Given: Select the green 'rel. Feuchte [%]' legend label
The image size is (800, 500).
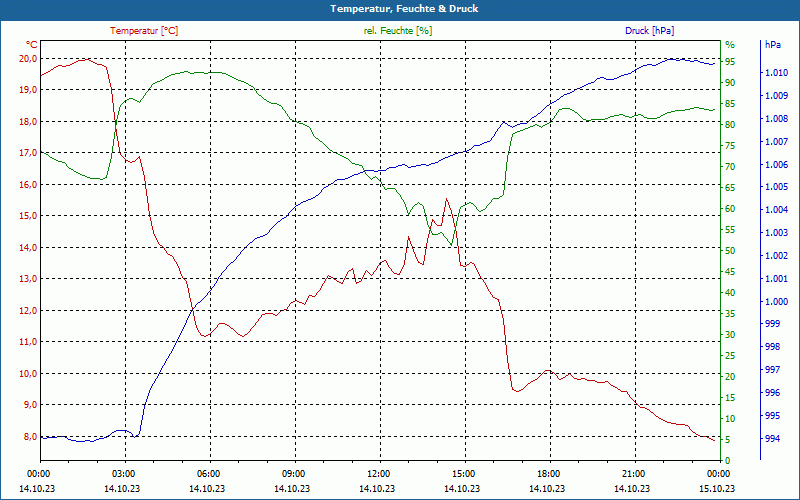Looking at the screenshot, I should click(398, 31).
